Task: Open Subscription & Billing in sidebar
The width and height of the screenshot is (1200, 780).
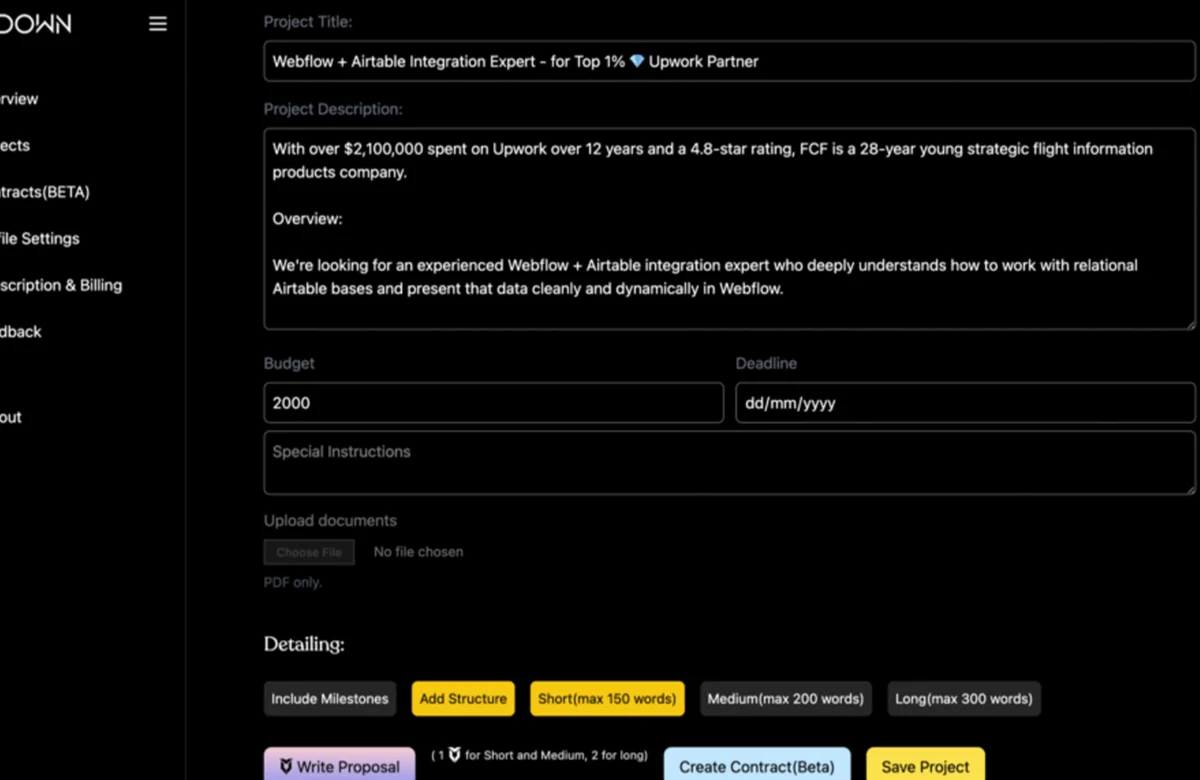Action: coord(61,285)
